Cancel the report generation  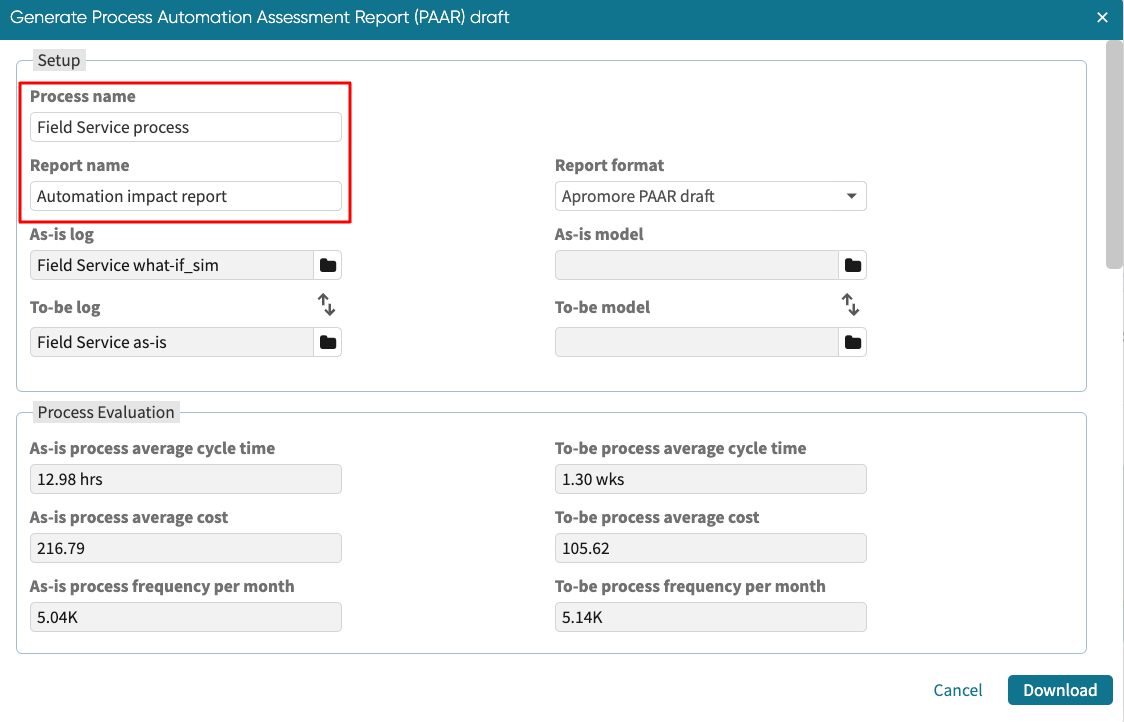click(x=957, y=690)
